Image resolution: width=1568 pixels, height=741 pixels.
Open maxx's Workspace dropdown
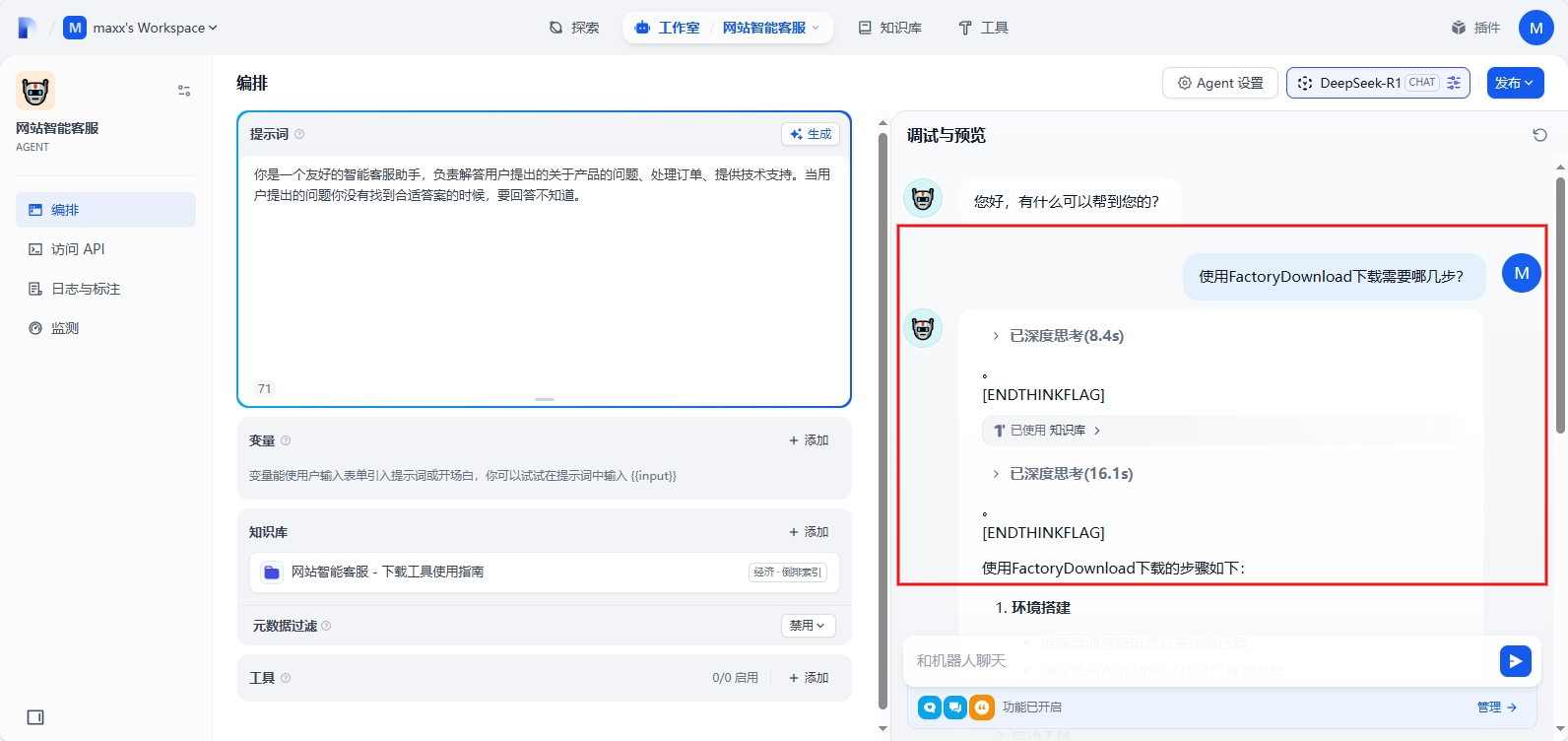click(x=140, y=28)
